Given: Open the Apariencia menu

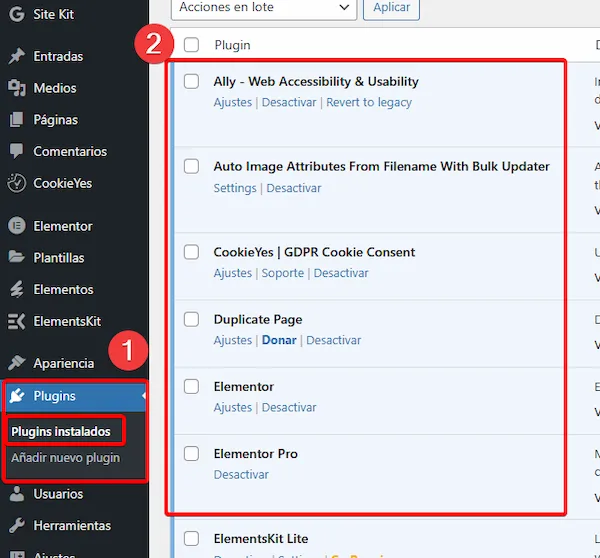Looking at the screenshot, I should coord(64,363).
